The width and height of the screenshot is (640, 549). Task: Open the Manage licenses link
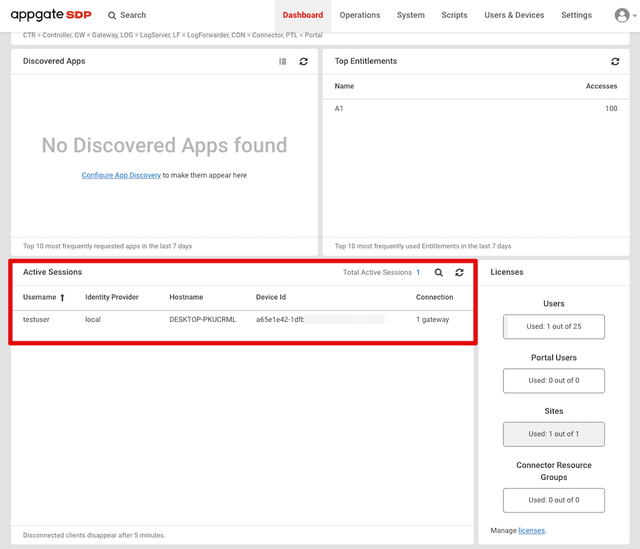click(x=531, y=531)
